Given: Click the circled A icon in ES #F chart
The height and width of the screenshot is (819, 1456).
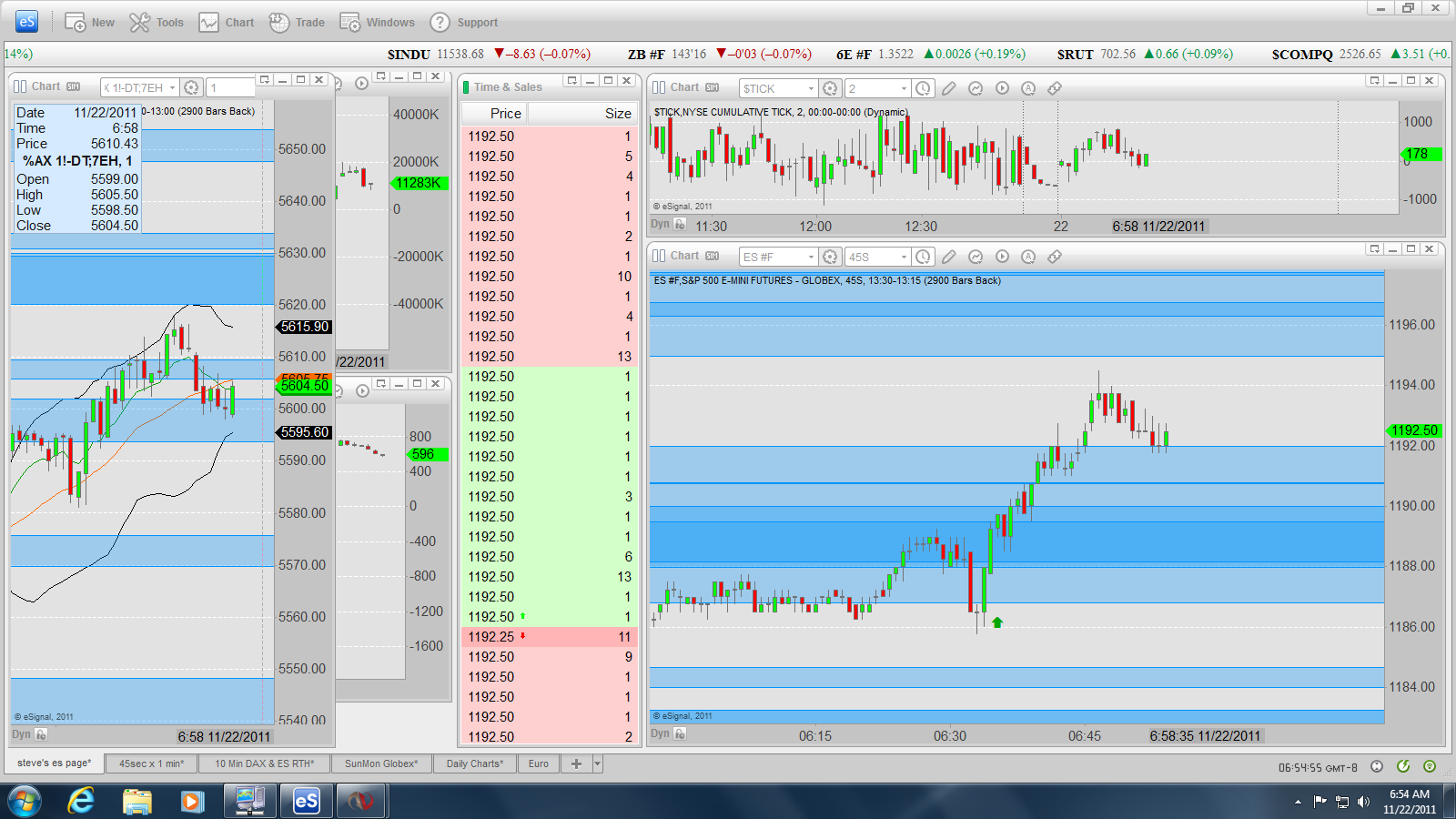Looking at the screenshot, I should pyautogui.click(x=1028, y=257).
